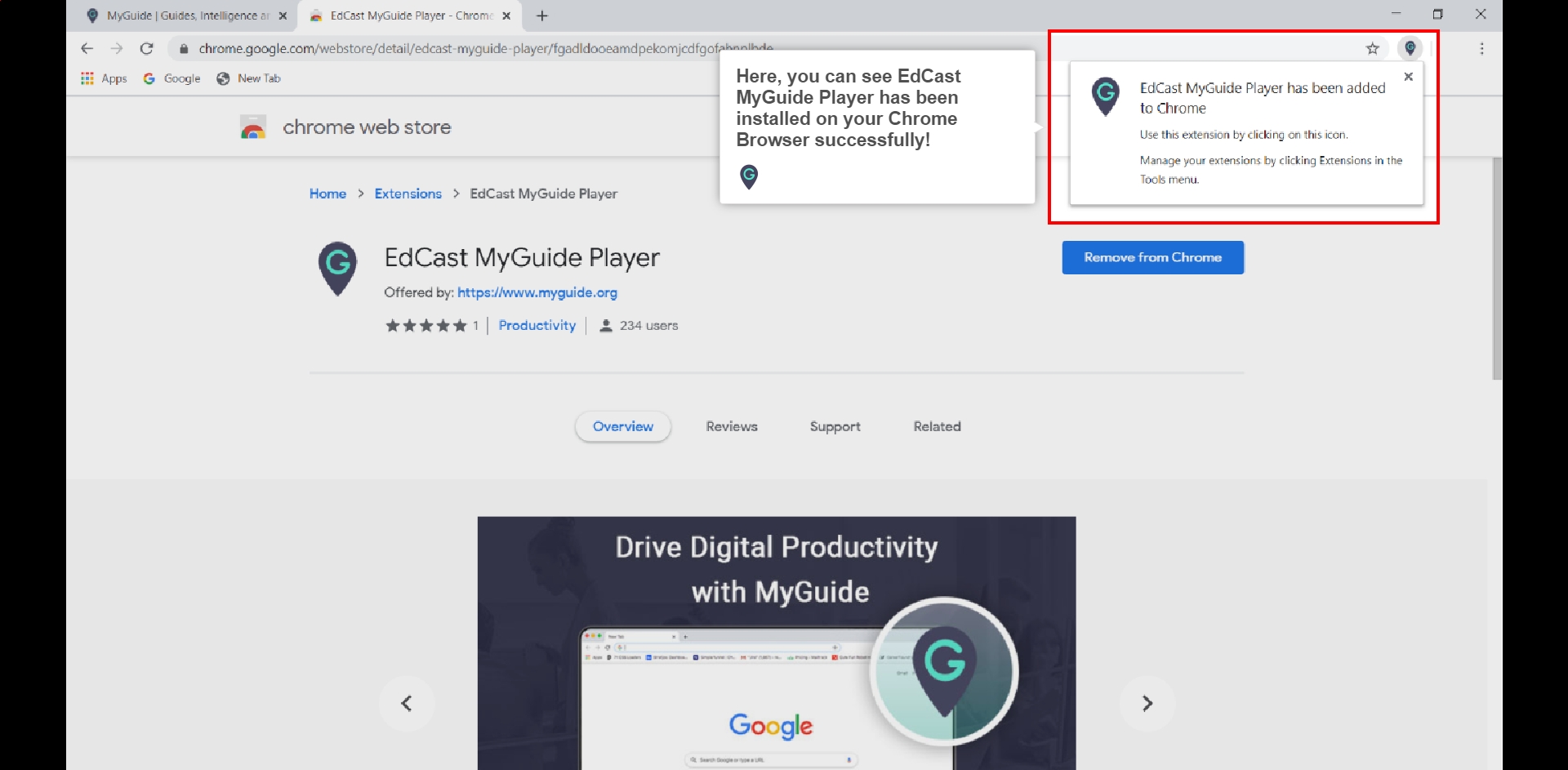Show previous screenshot in carousel
The height and width of the screenshot is (770, 1568).
(x=407, y=703)
